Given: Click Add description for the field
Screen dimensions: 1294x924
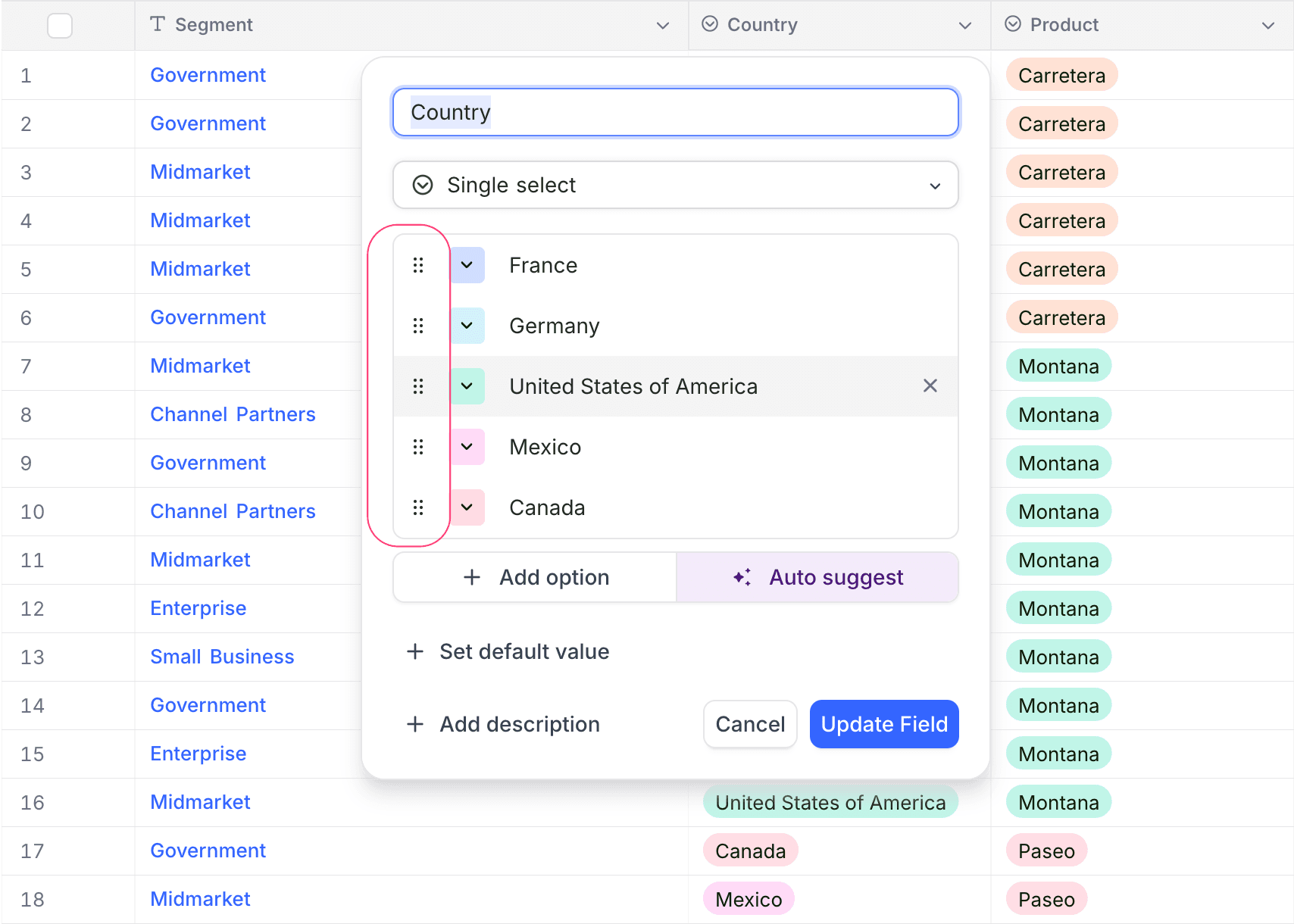Looking at the screenshot, I should [x=504, y=724].
